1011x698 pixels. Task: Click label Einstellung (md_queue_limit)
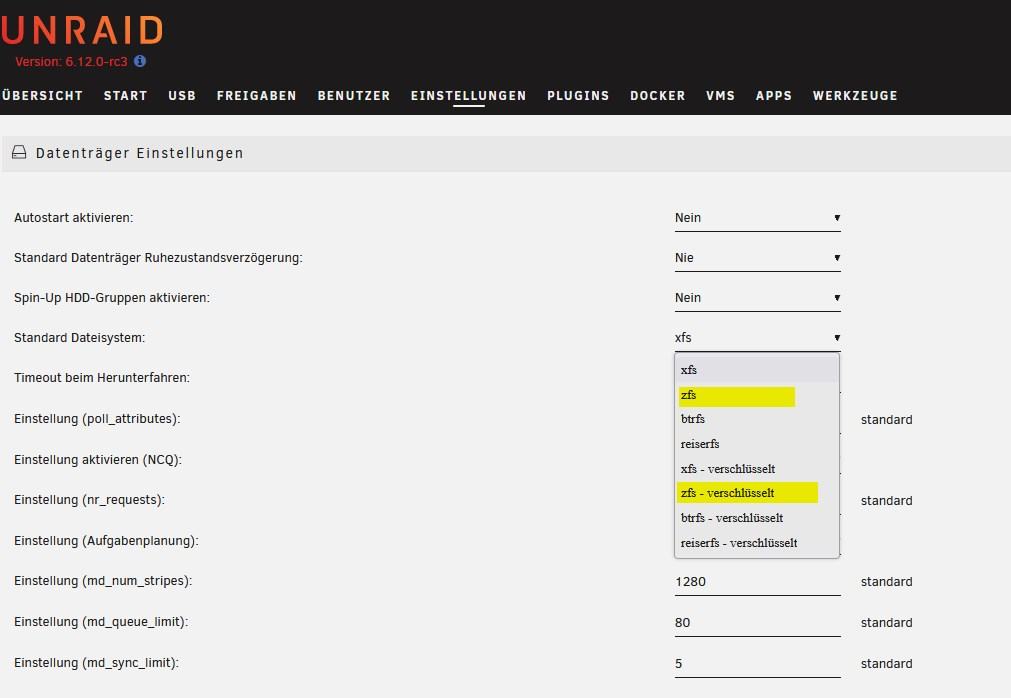pyautogui.click(x=101, y=622)
